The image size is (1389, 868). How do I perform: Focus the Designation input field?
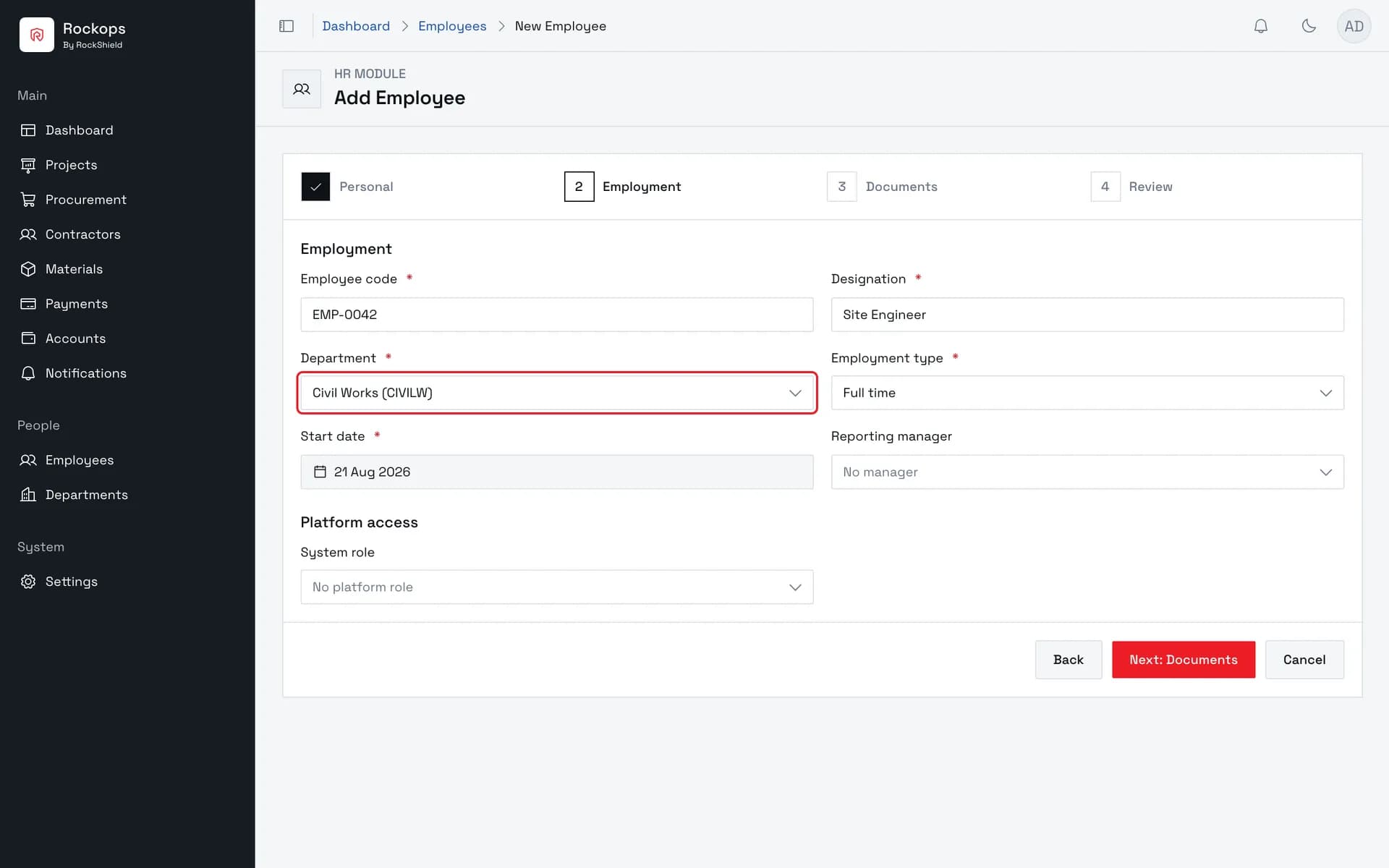point(1087,315)
